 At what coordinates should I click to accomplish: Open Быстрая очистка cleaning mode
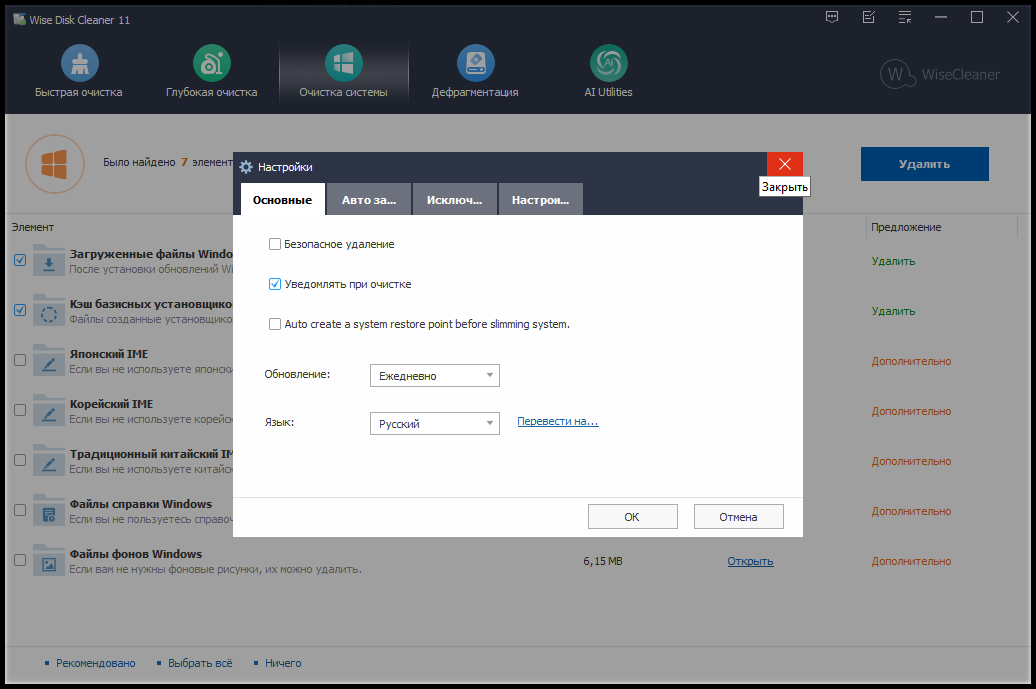[x=79, y=72]
